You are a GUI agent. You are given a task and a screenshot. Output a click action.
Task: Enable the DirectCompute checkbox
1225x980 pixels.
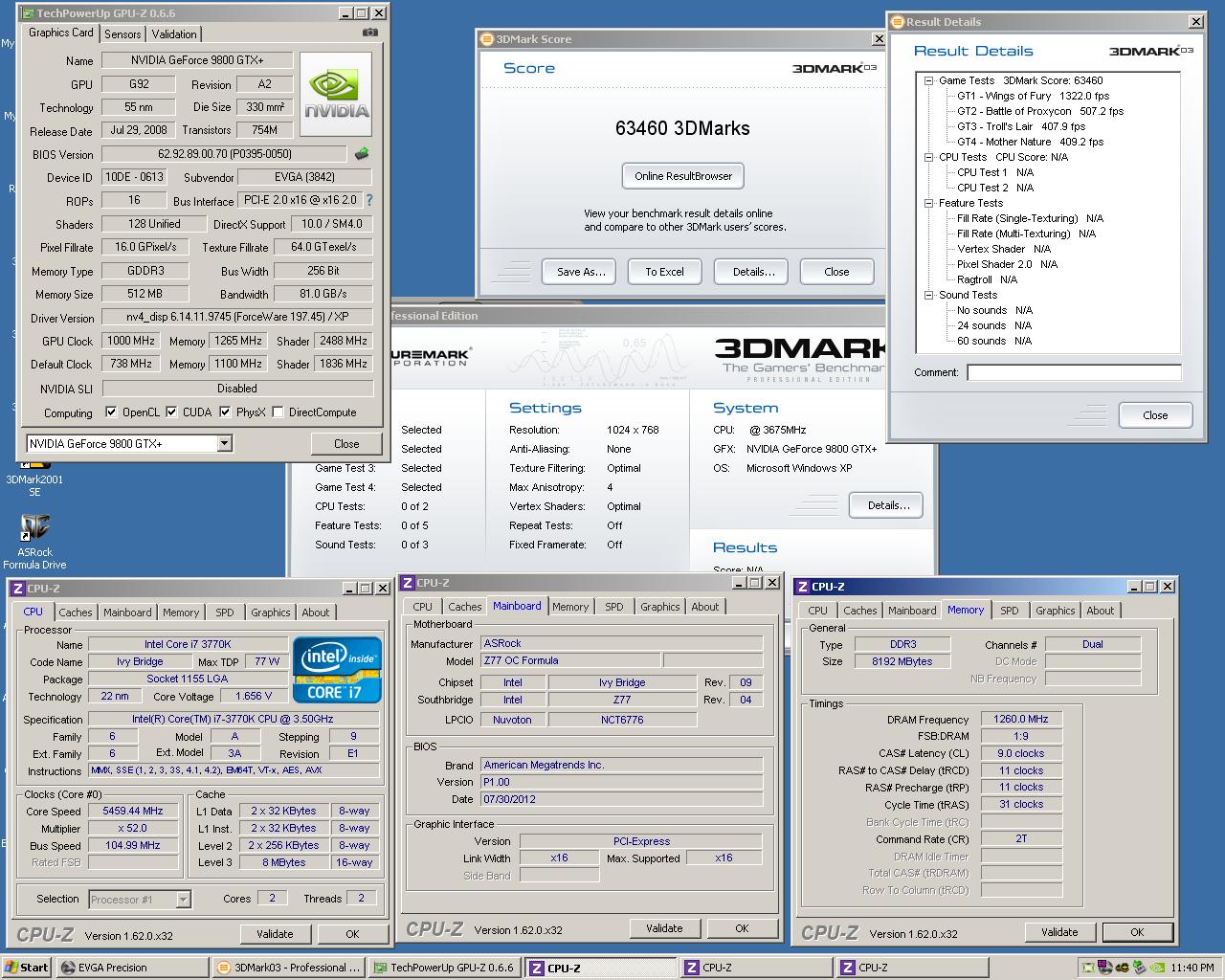pos(278,412)
